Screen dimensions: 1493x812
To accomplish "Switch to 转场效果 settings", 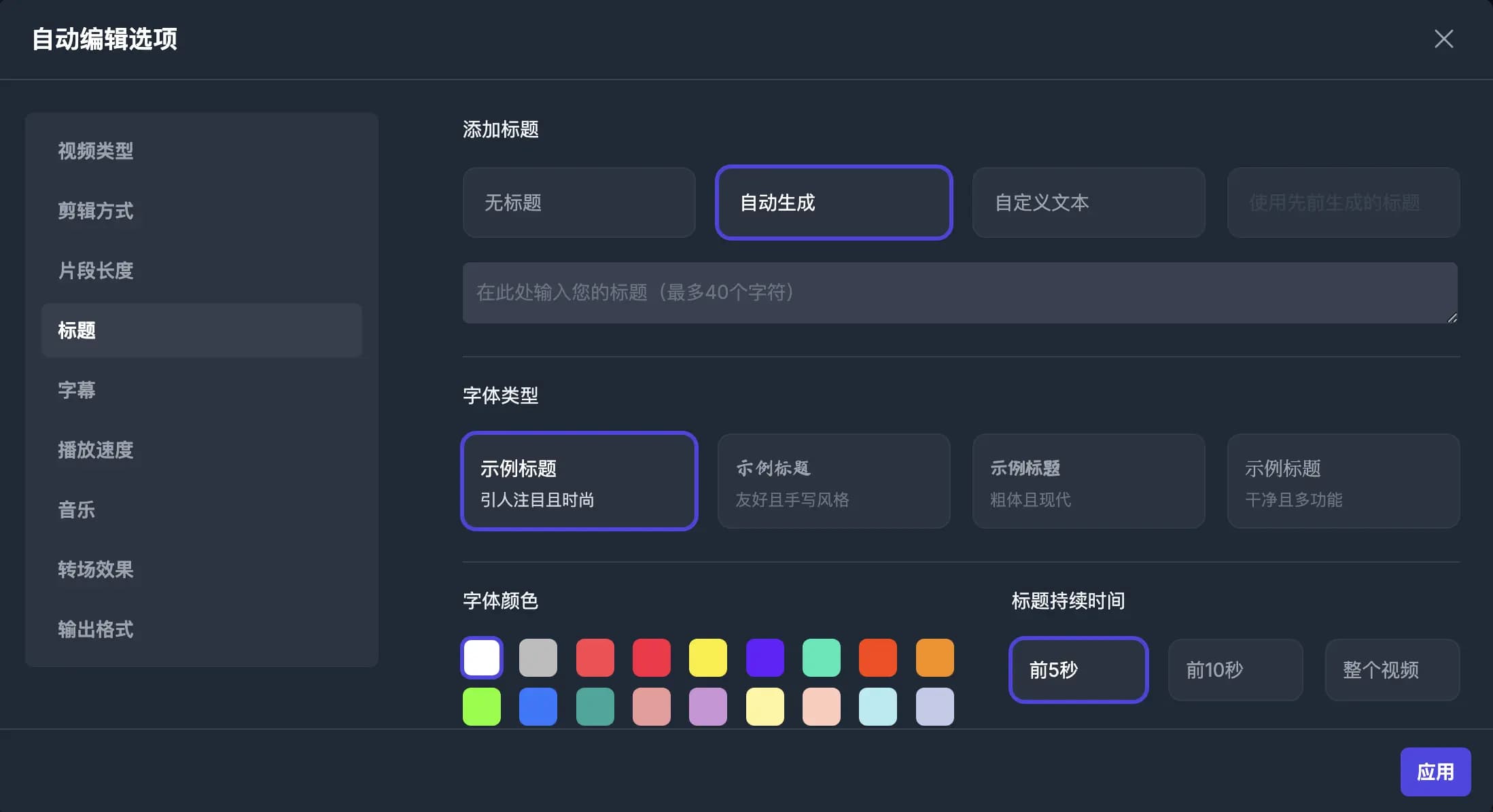I will click(96, 569).
